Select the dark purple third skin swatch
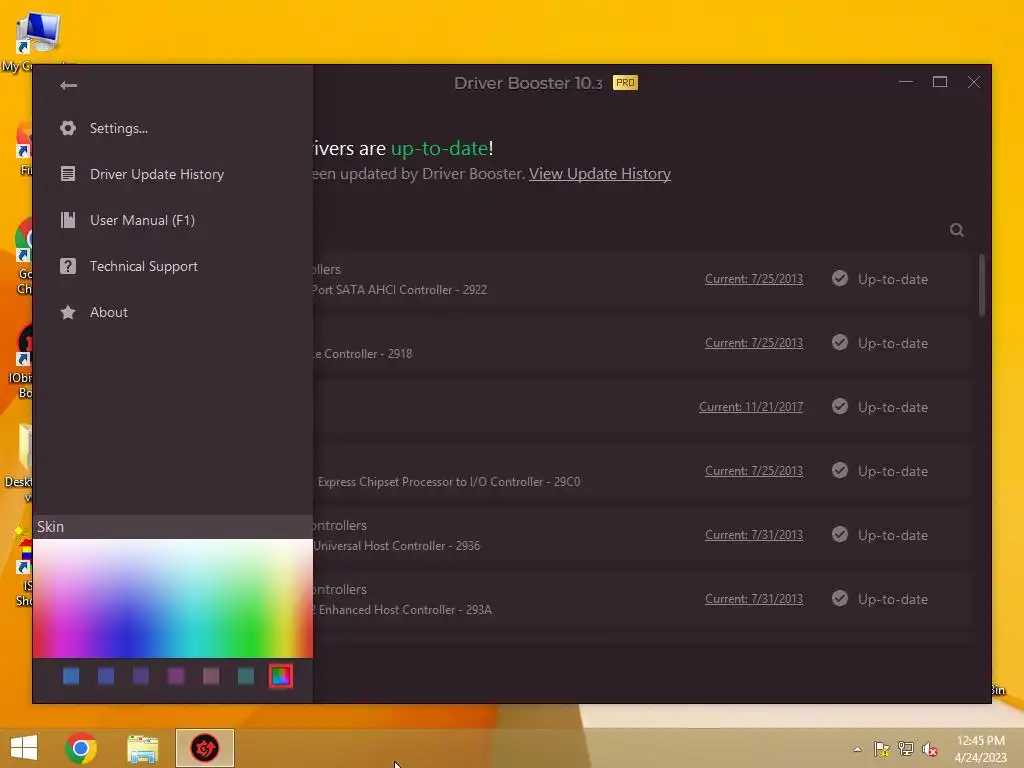Viewport: 1024px width, 768px height. 141,677
